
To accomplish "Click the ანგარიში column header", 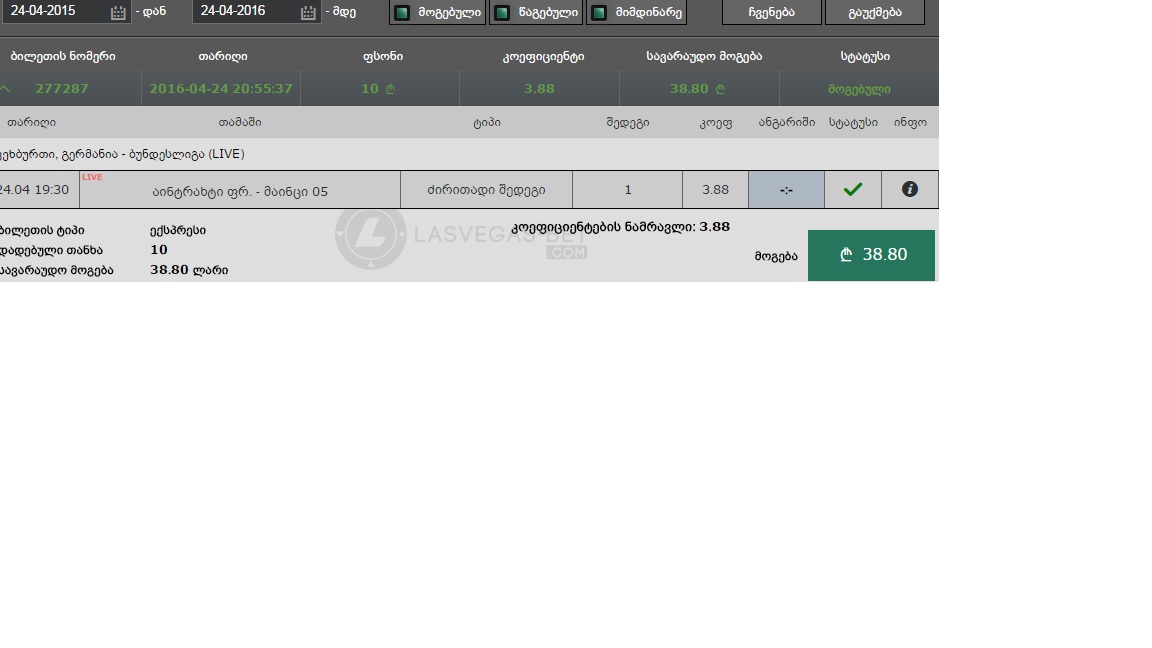I will pyautogui.click(x=787, y=122).
